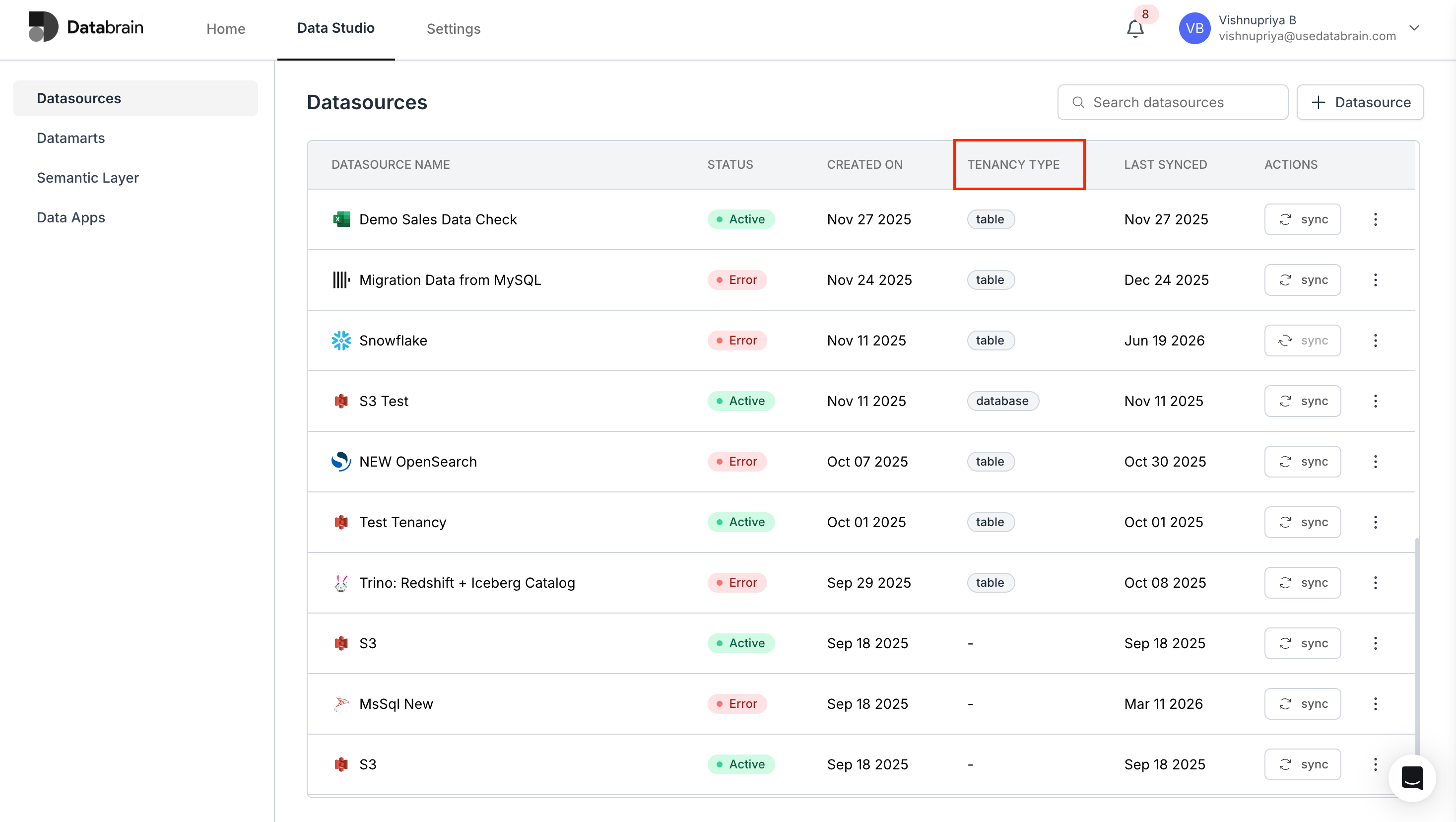Open Data Apps in the sidebar
The image size is (1456, 822).
(70, 217)
